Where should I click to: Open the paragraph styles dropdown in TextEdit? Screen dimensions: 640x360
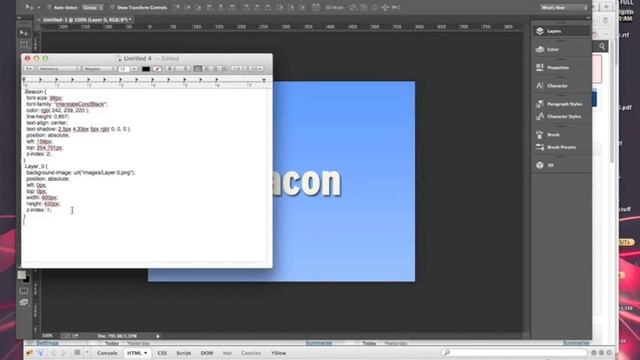(x=29, y=69)
